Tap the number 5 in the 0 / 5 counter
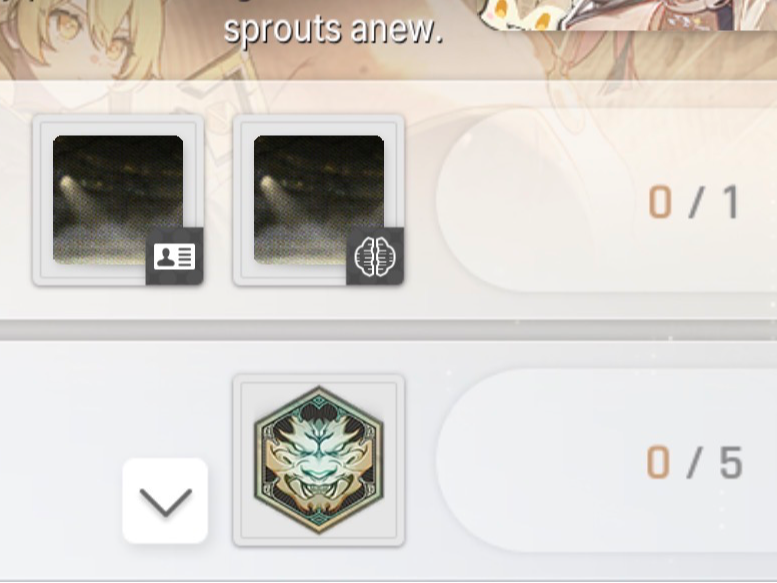 (731, 462)
